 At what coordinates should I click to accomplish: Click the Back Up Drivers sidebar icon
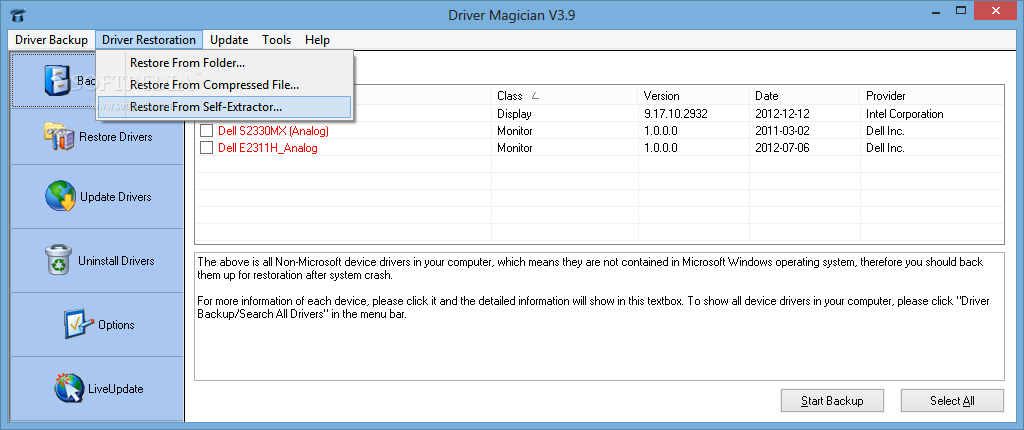57,81
